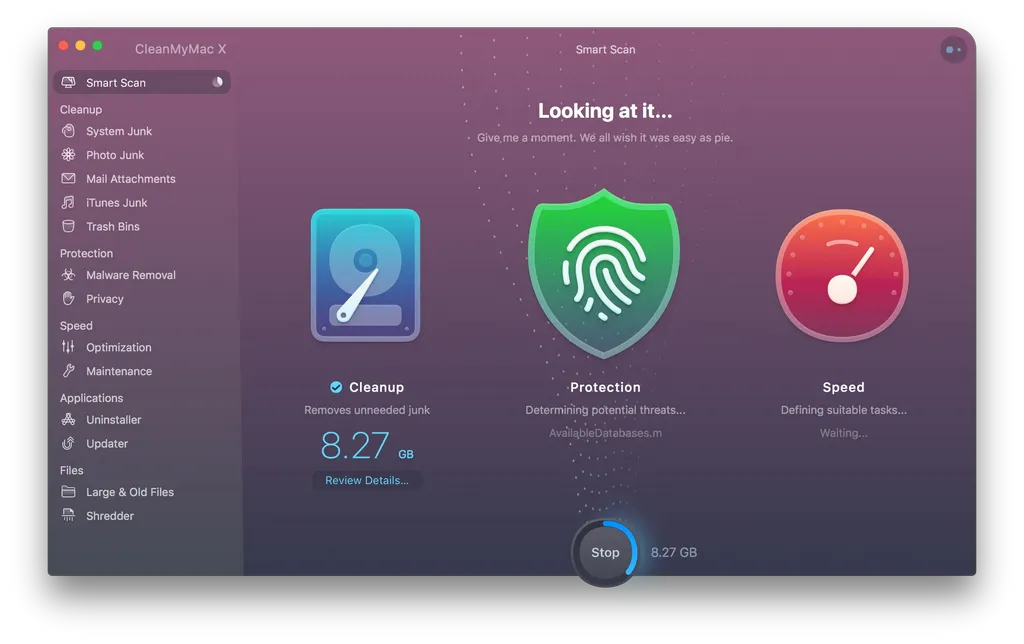Click the "Looking at it..." heading

[605, 111]
